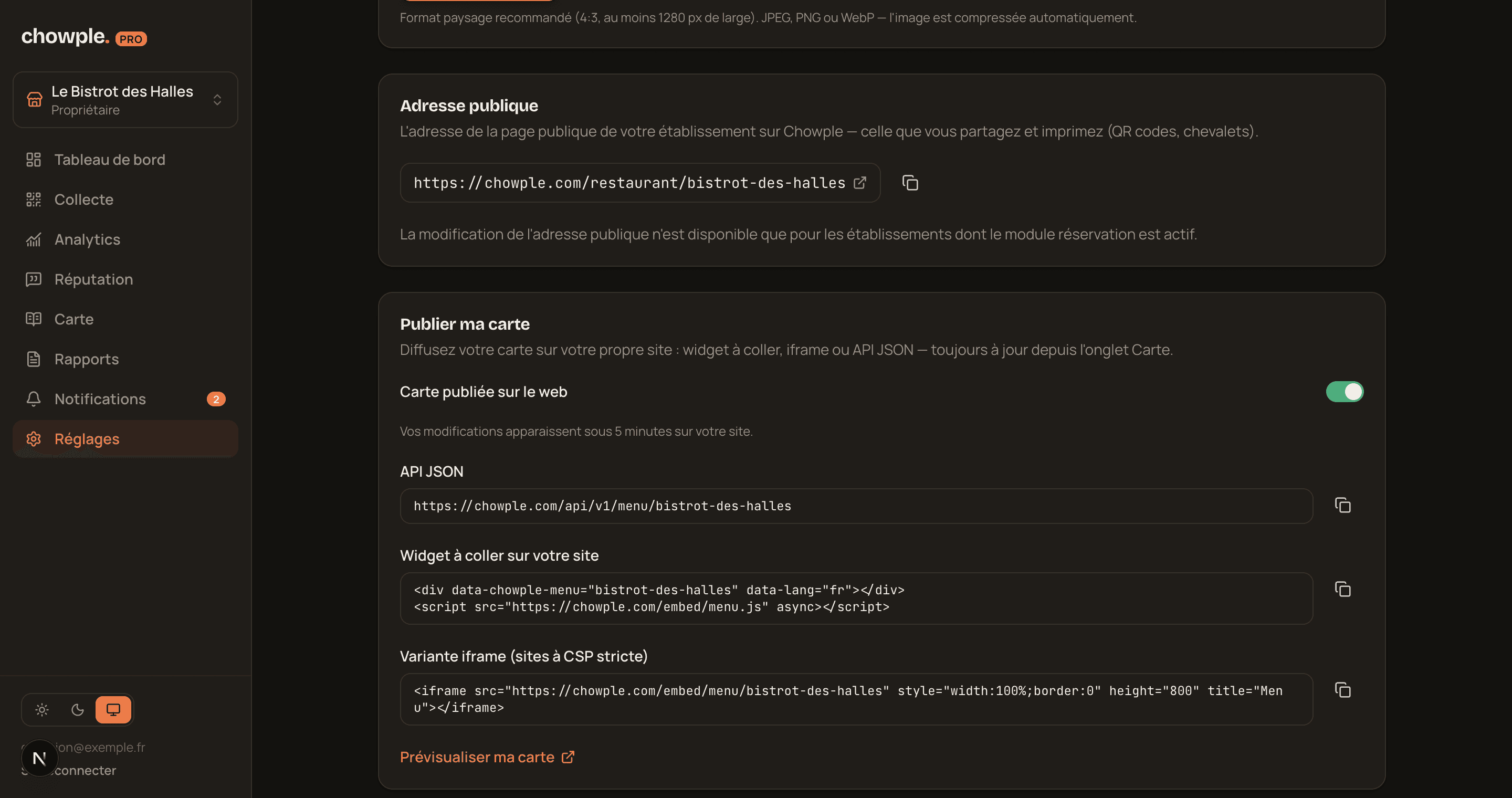
Task: Click the note about module réservation
Action: coord(798,234)
